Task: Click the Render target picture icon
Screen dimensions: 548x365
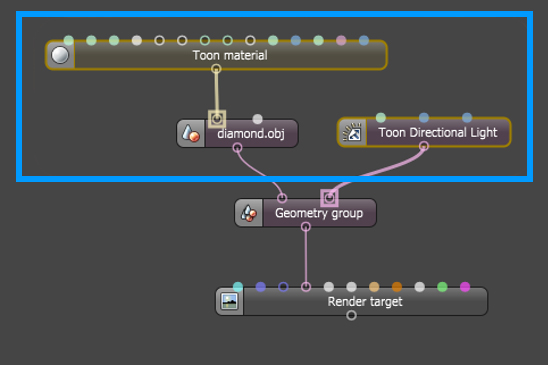Action: point(230,301)
